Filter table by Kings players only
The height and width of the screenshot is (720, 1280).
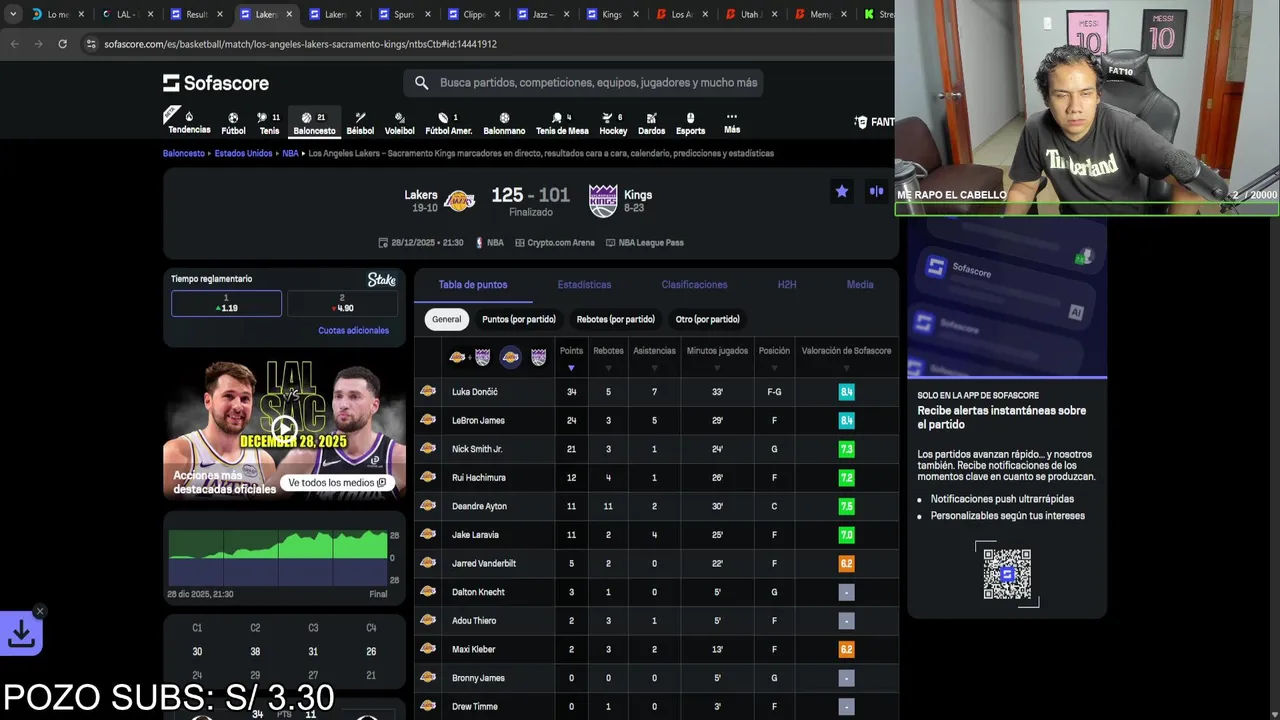pos(538,357)
